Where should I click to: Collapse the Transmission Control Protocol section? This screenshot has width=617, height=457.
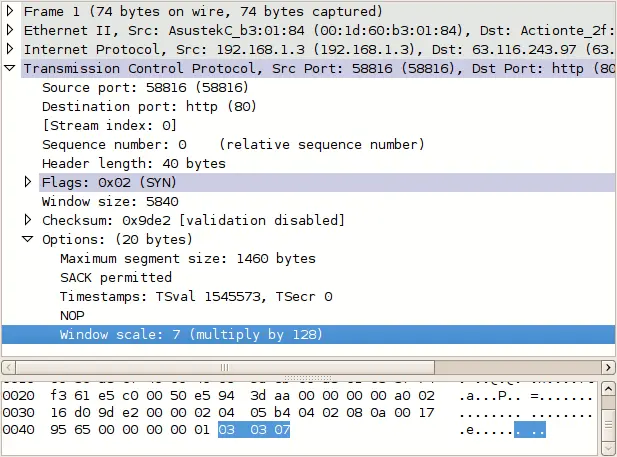9,68
